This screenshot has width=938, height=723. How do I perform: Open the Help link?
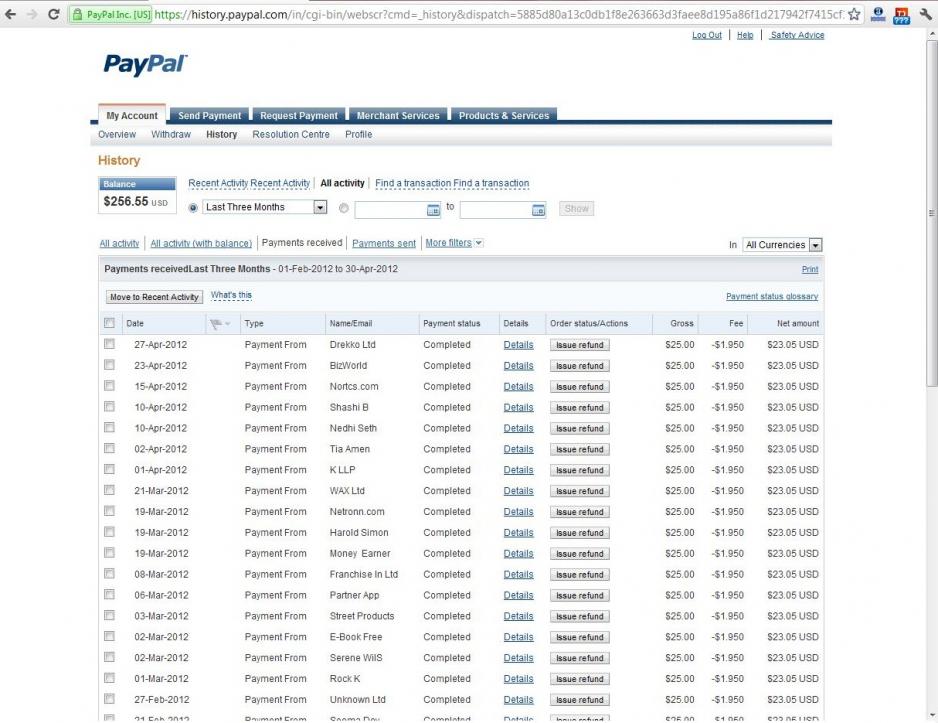point(745,35)
